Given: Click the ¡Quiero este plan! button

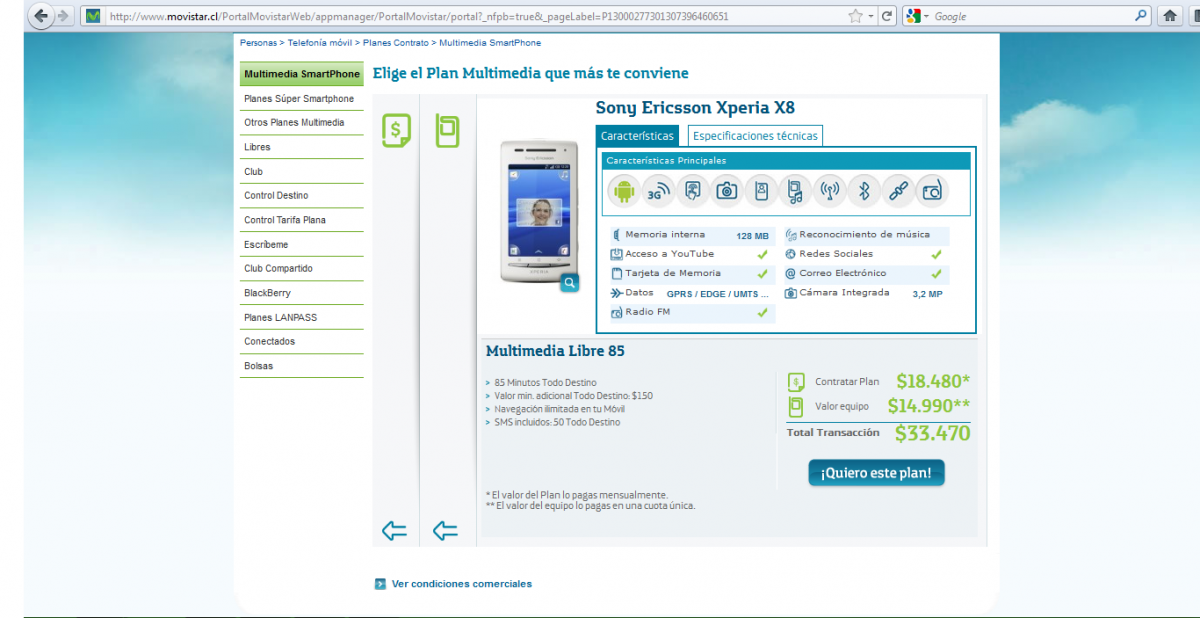Looking at the screenshot, I should [x=876, y=473].
